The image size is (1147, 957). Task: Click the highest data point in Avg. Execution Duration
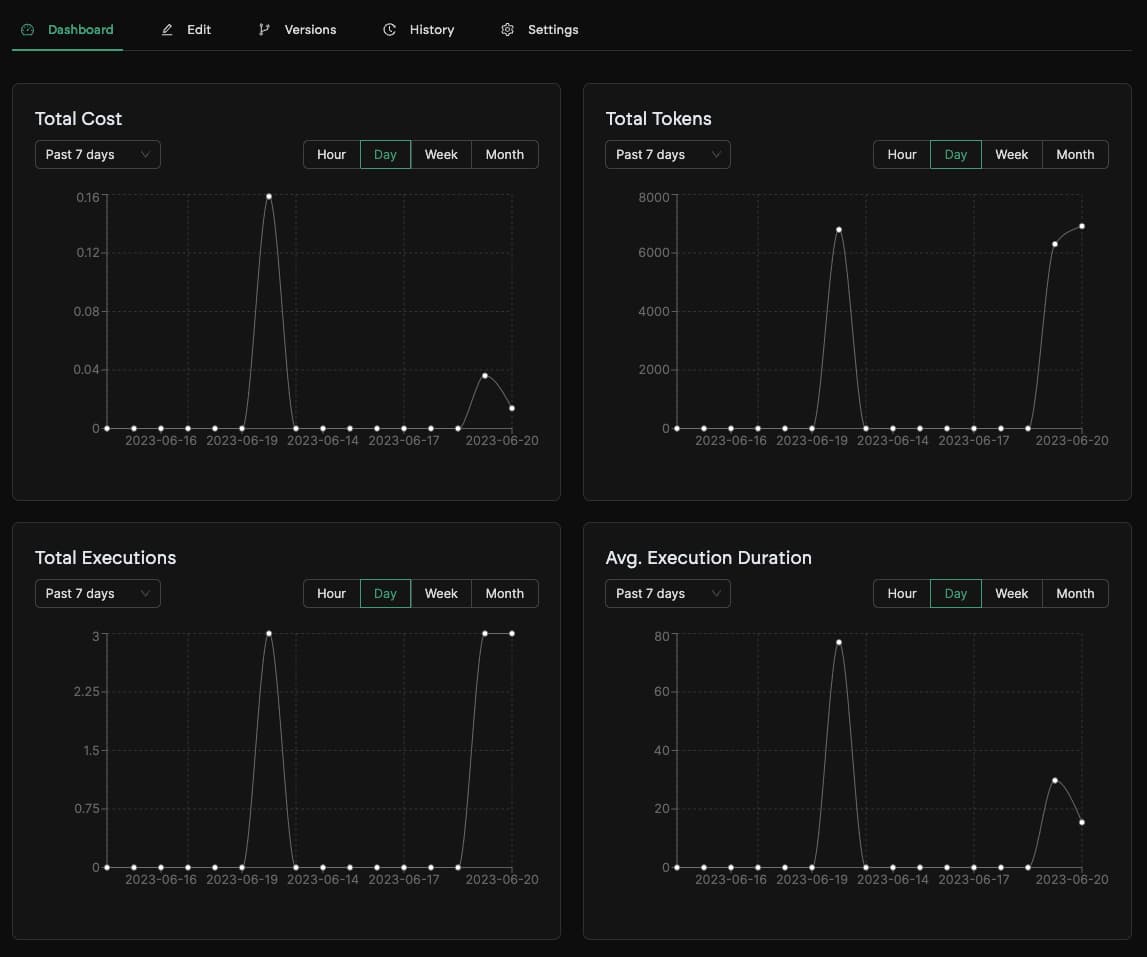(x=839, y=642)
